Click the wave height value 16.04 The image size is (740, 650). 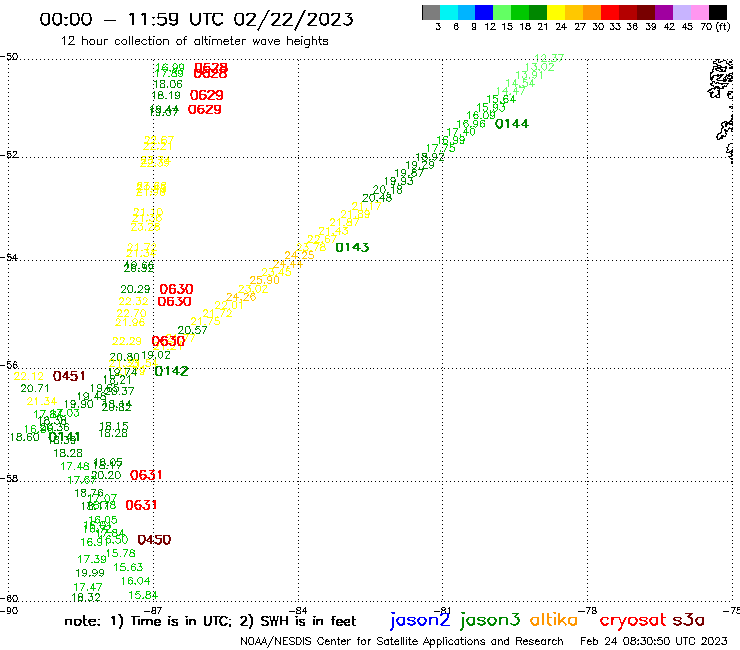pyautogui.click(x=135, y=581)
